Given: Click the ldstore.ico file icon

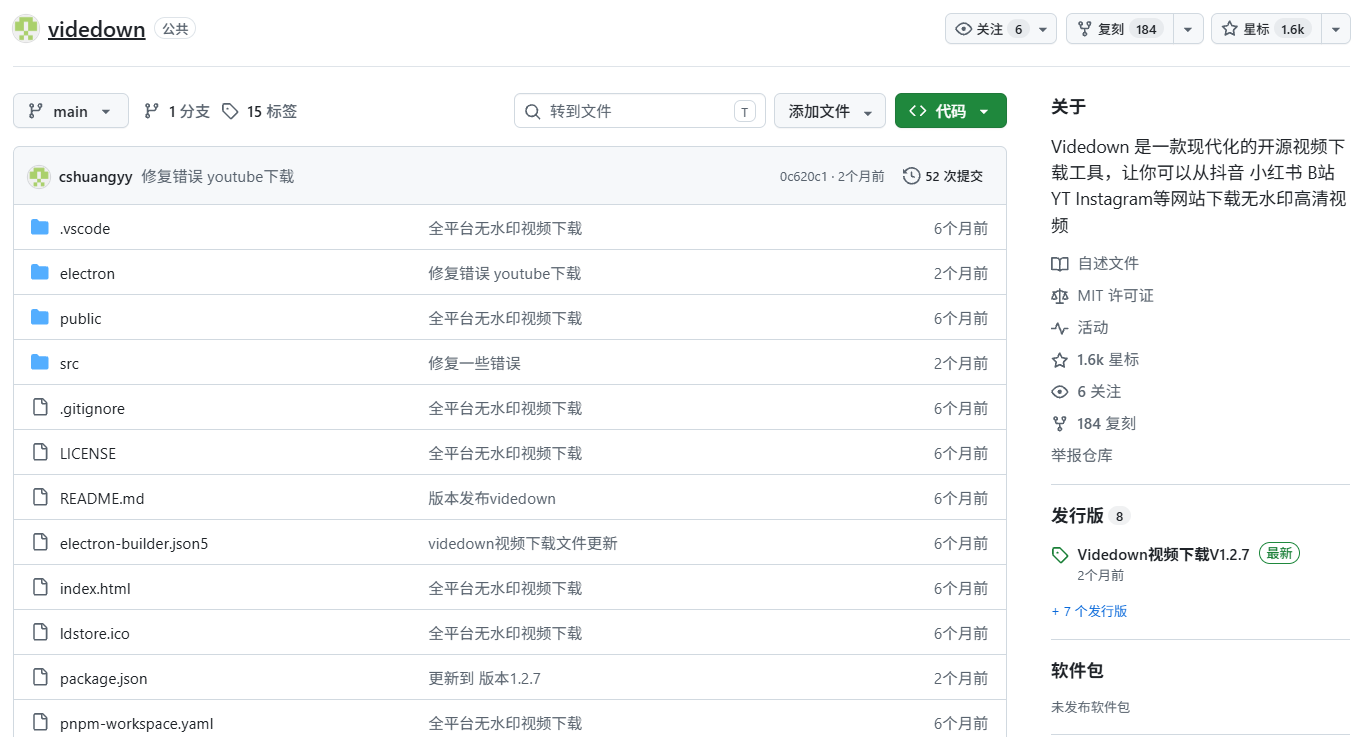Looking at the screenshot, I should pyautogui.click(x=40, y=632).
